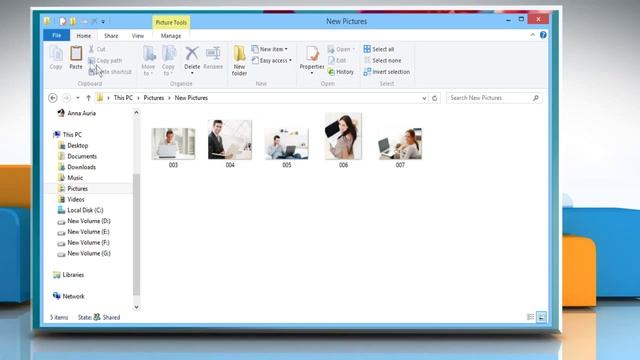
Task: Go back with the back arrow
Action: 53,98
